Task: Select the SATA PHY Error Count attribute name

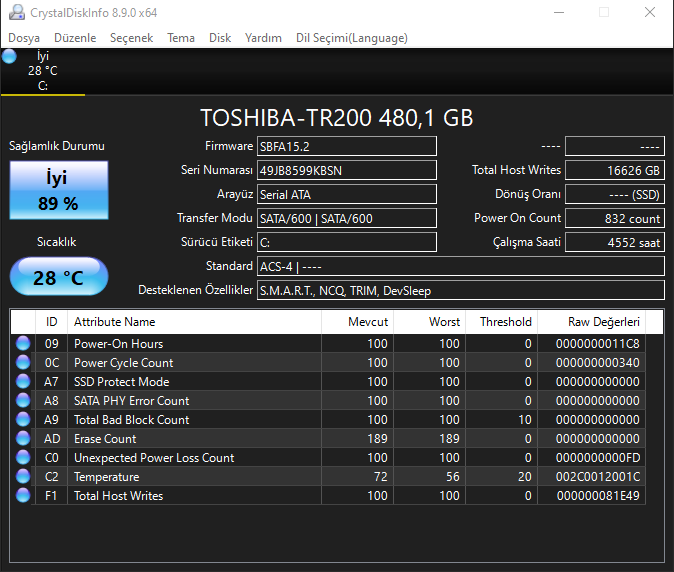Action: [132, 401]
